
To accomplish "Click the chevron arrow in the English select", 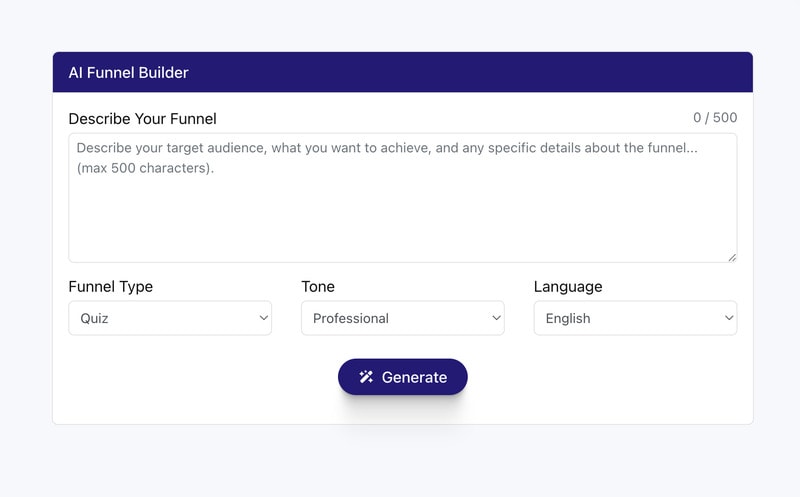I will point(729,318).
